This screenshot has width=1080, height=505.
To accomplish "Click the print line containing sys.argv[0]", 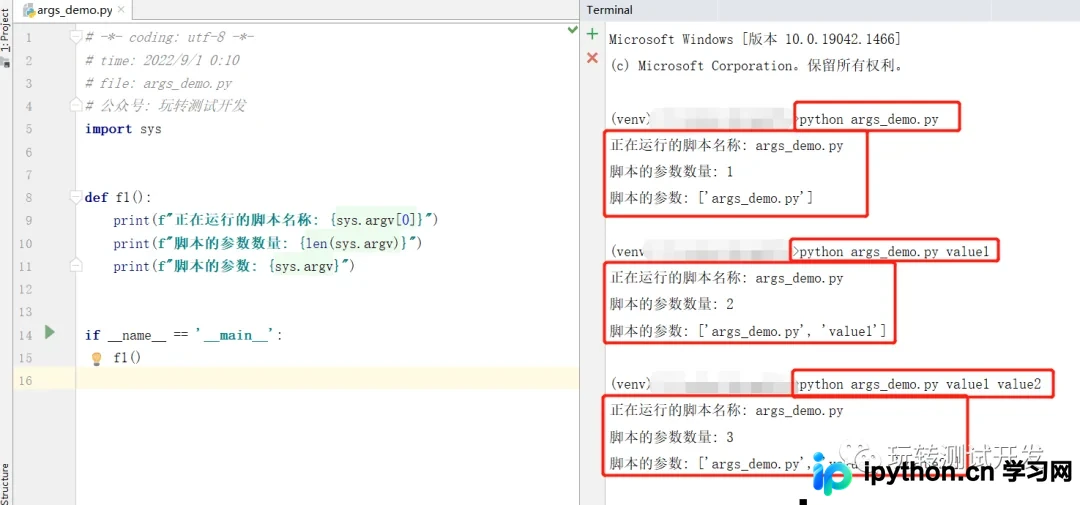I will coord(276,220).
